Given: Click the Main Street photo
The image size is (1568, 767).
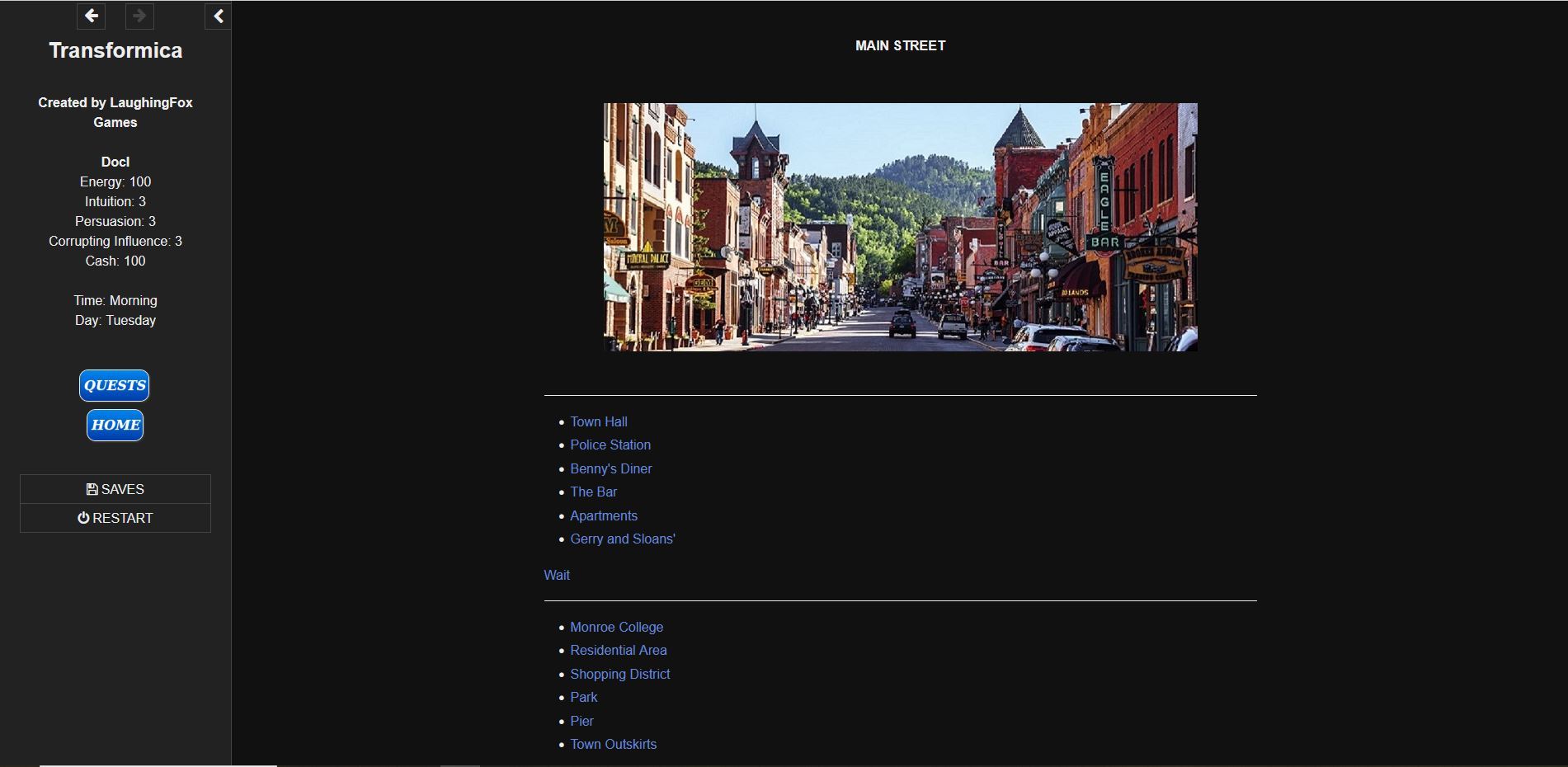Looking at the screenshot, I should click(x=900, y=227).
